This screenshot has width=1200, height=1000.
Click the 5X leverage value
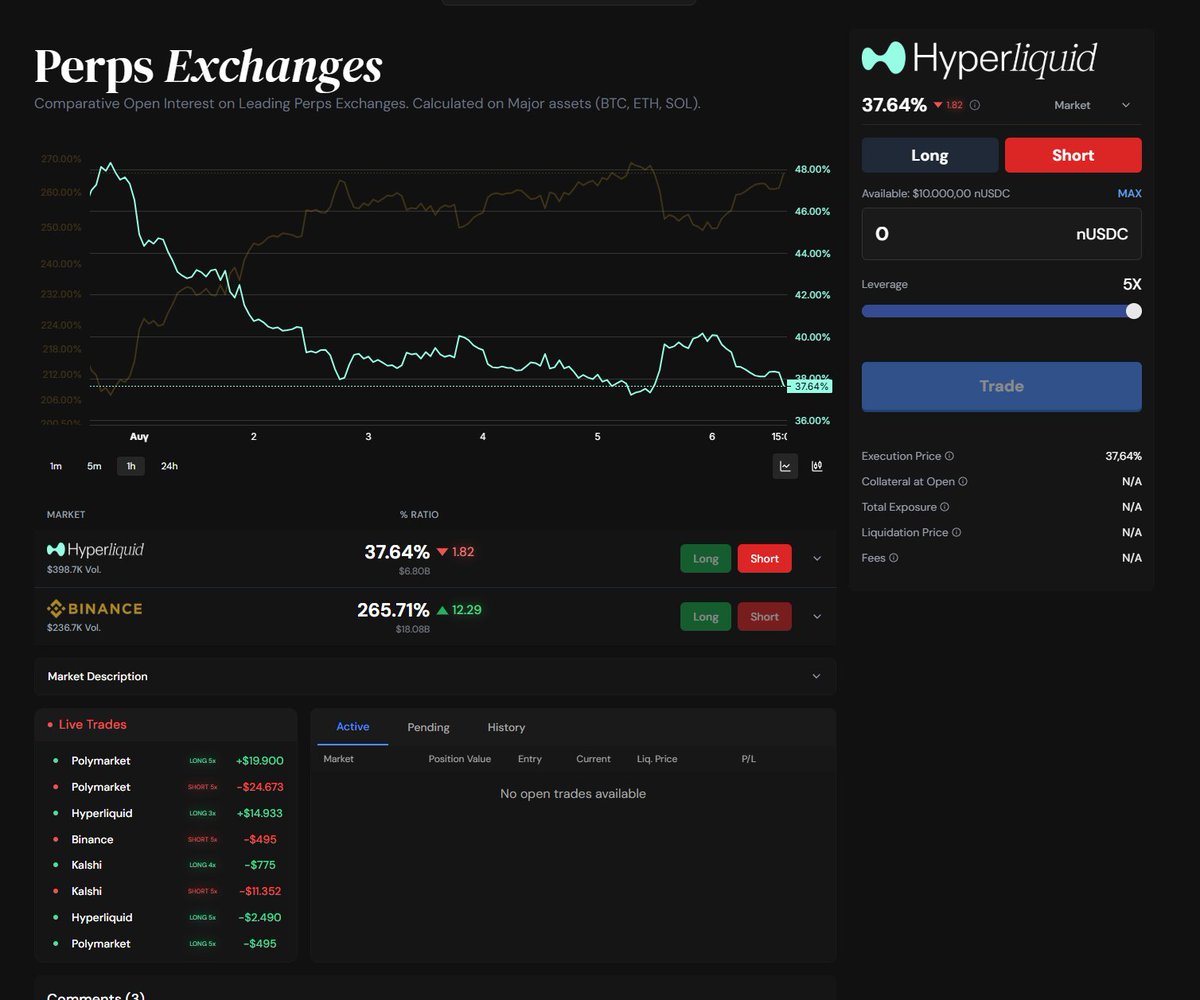pyautogui.click(x=1132, y=285)
